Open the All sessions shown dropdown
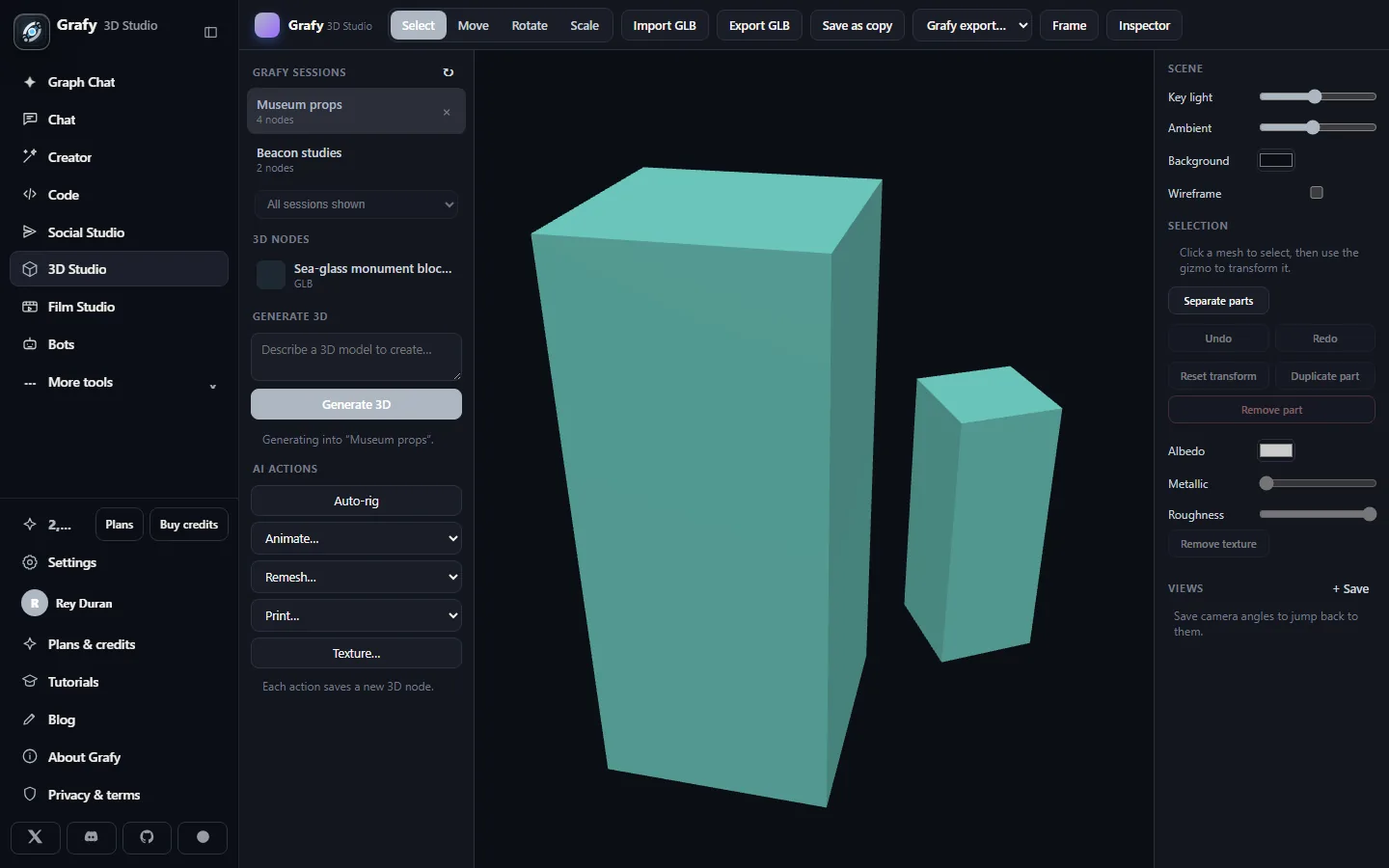 click(356, 204)
